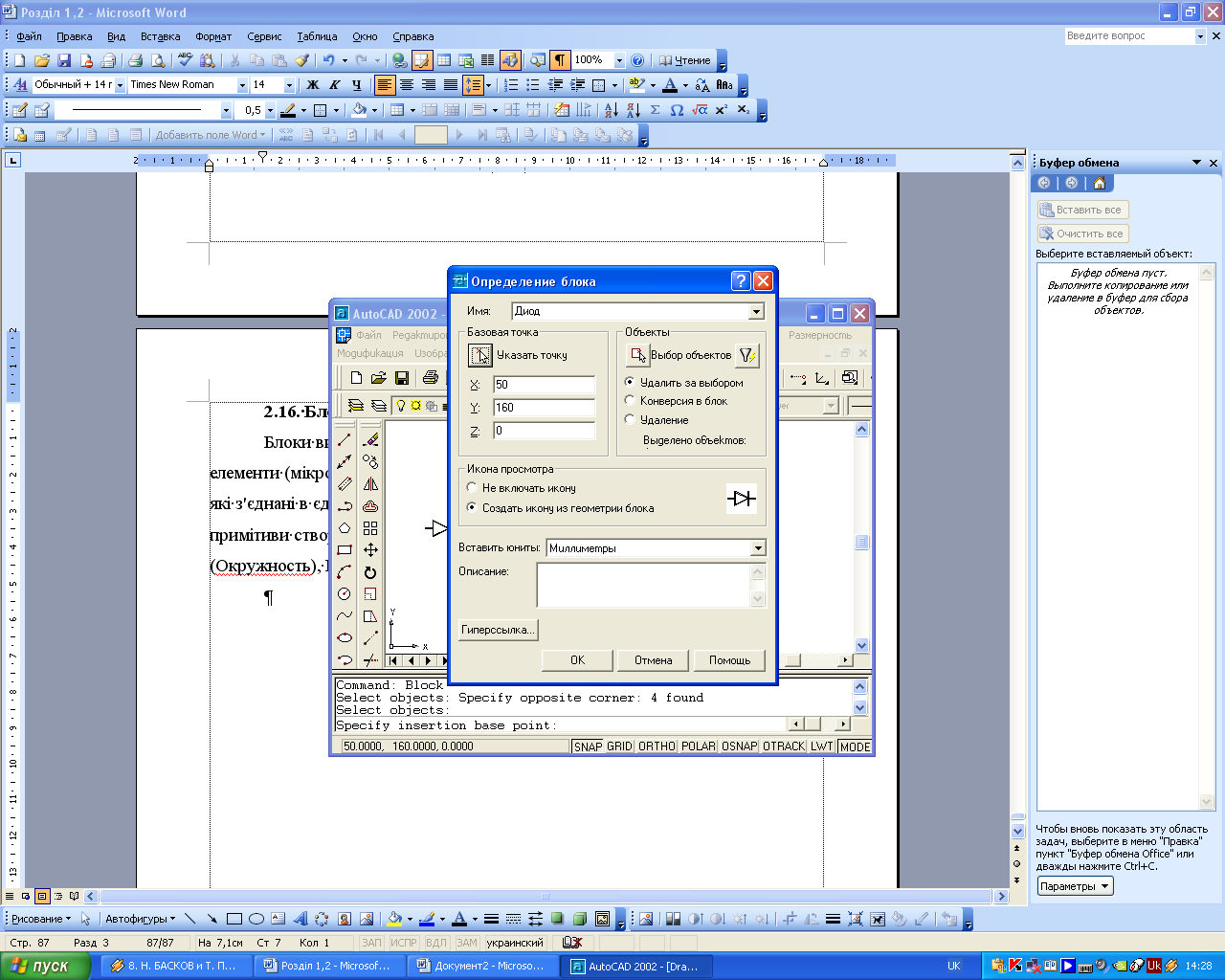Image resolution: width=1225 pixels, height=980 pixels.
Task: Align text center in Word
Action: pos(406,85)
